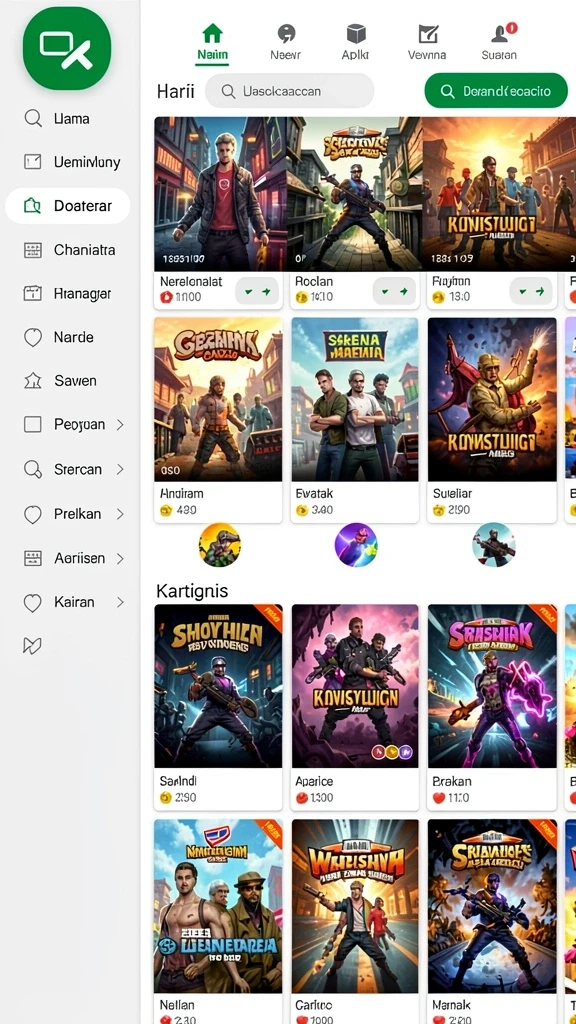Image resolution: width=576 pixels, height=1024 pixels.
Task: Open Uemimluny in the sidebar
Action: [x=68, y=162]
